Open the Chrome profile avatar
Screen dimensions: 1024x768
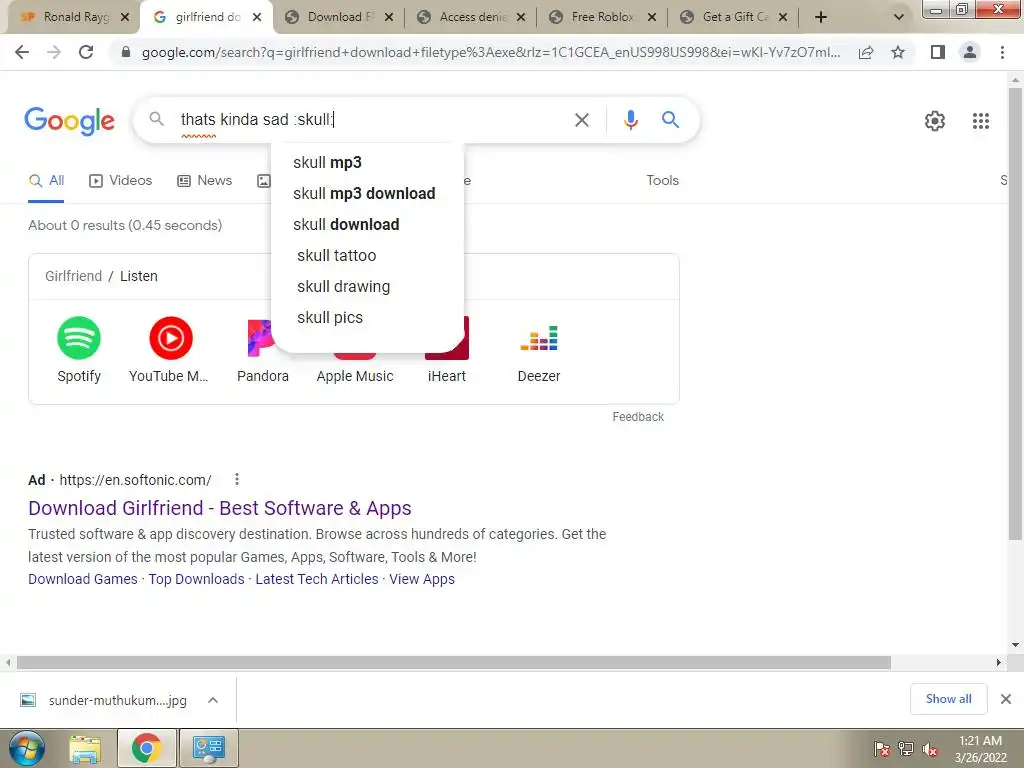970,52
